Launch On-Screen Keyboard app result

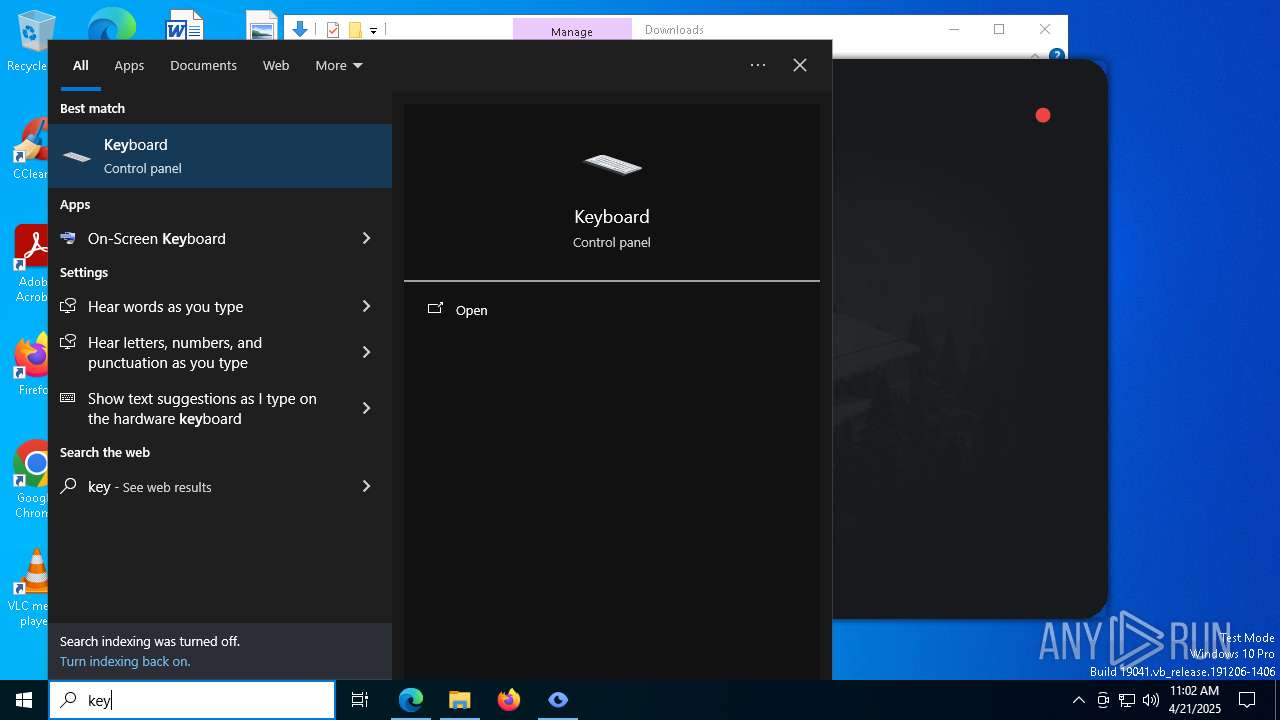pyautogui.click(x=200, y=238)
